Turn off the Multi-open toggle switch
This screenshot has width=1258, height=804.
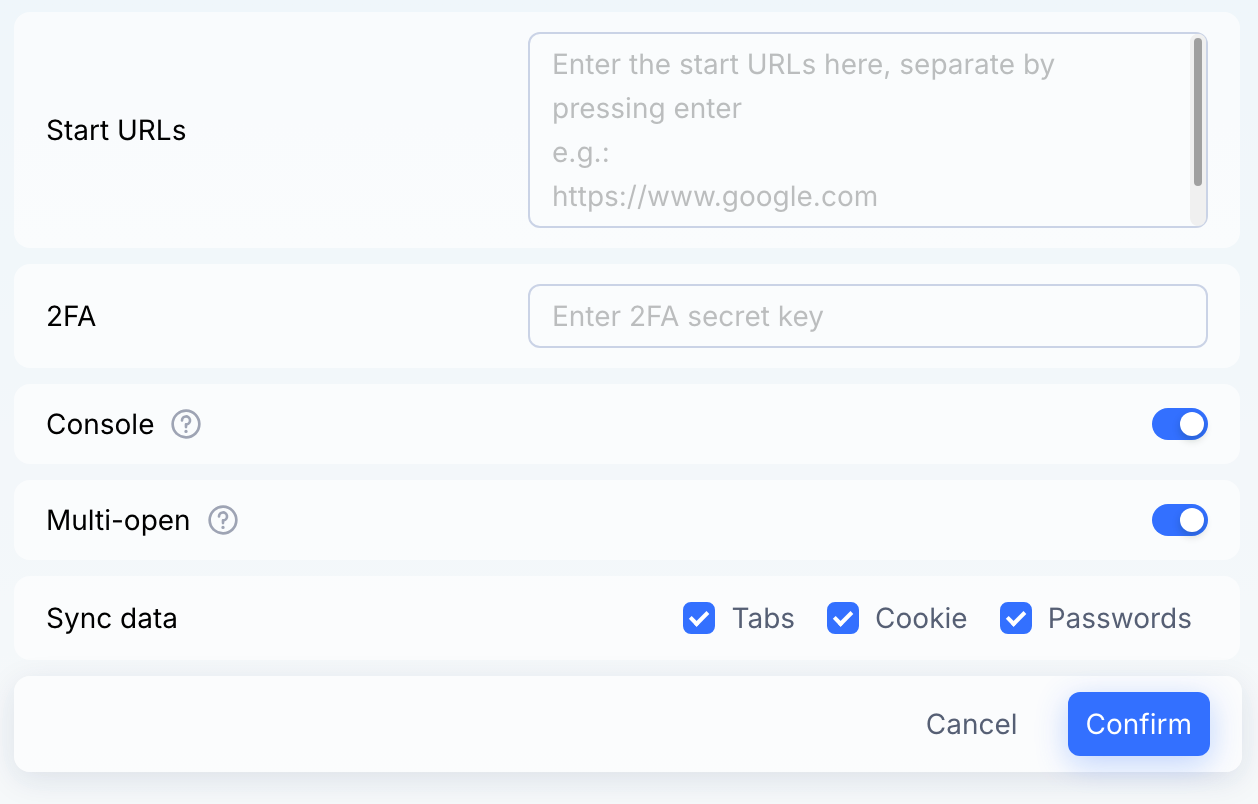[1180, 521]
